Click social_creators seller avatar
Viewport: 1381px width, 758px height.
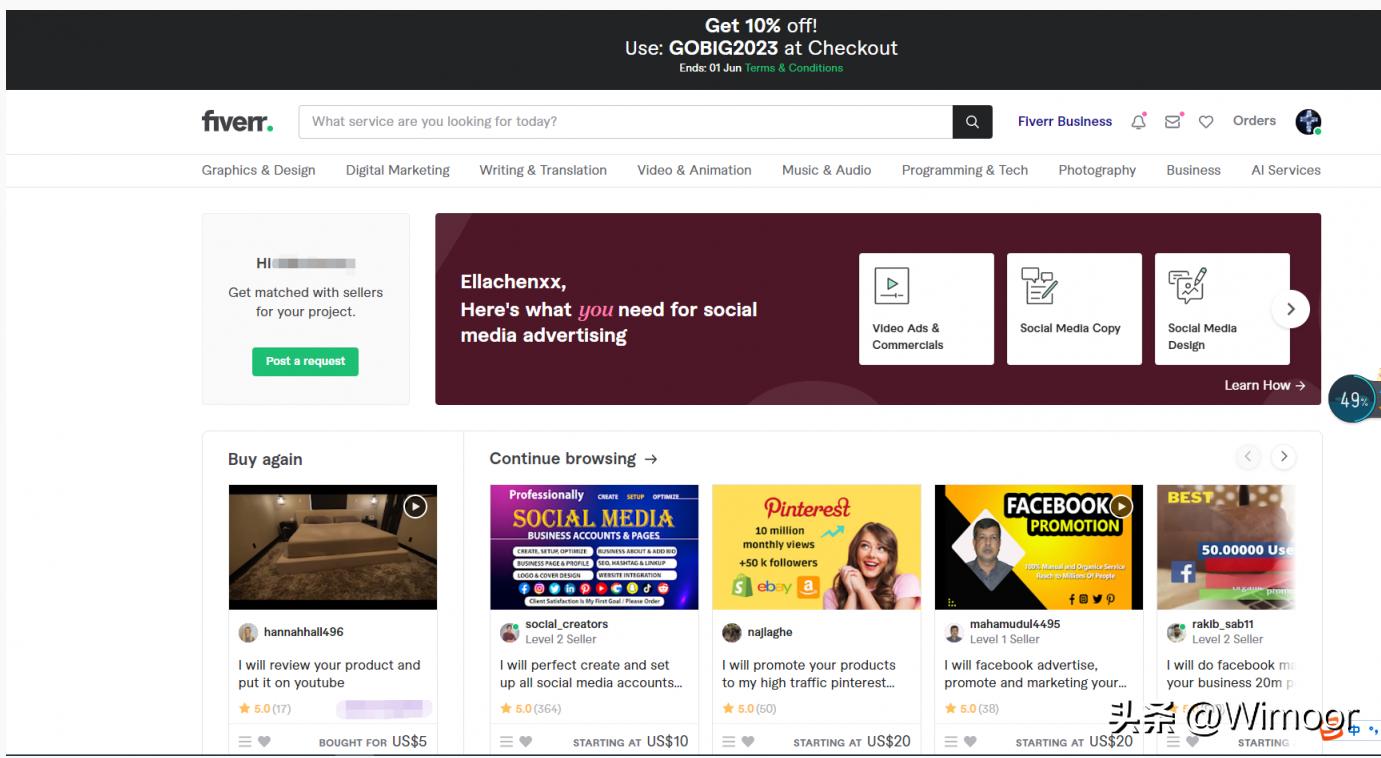click(510, 632)
